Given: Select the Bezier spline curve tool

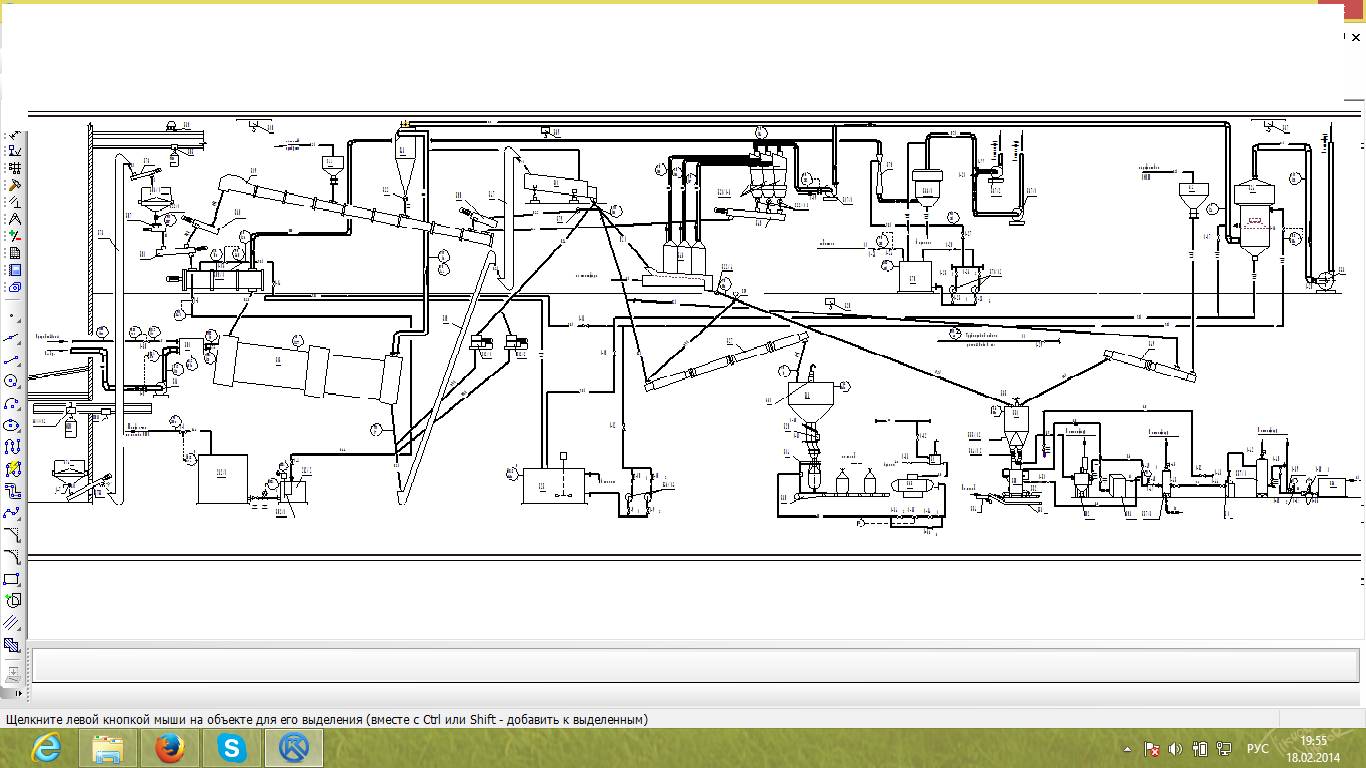Looking at the screenshot, I should tap(13, 513).
